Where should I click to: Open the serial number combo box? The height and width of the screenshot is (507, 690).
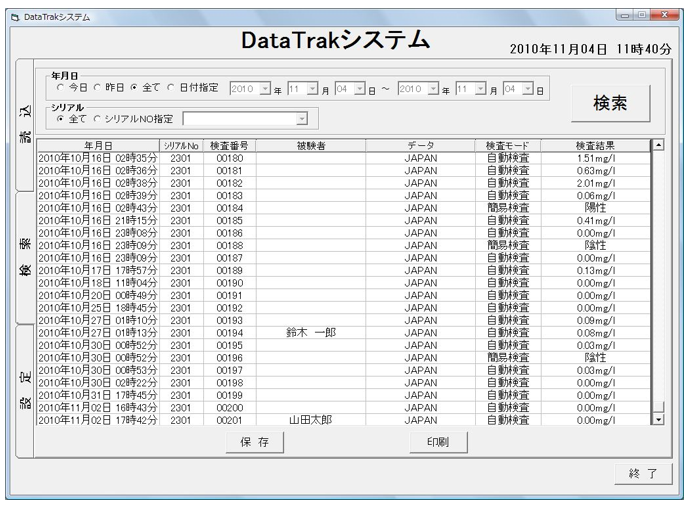(x=301, y=119)
